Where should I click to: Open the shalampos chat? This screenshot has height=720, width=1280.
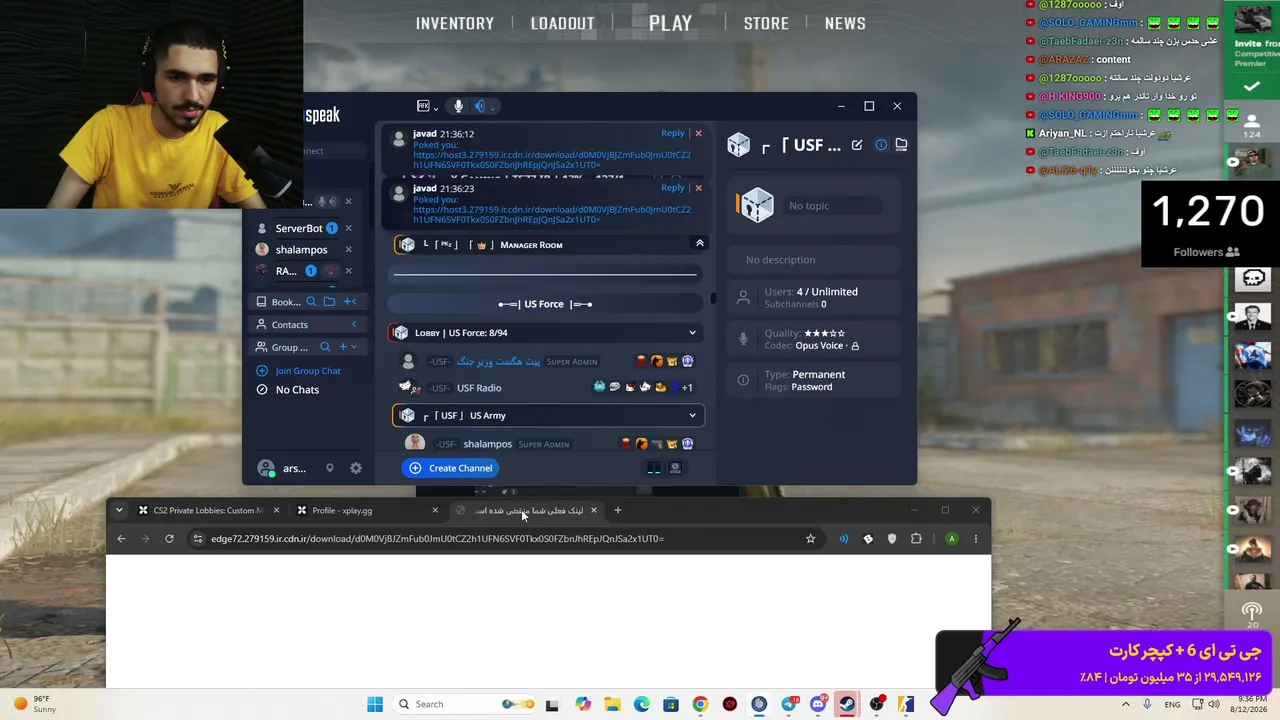tap(301, 250)
